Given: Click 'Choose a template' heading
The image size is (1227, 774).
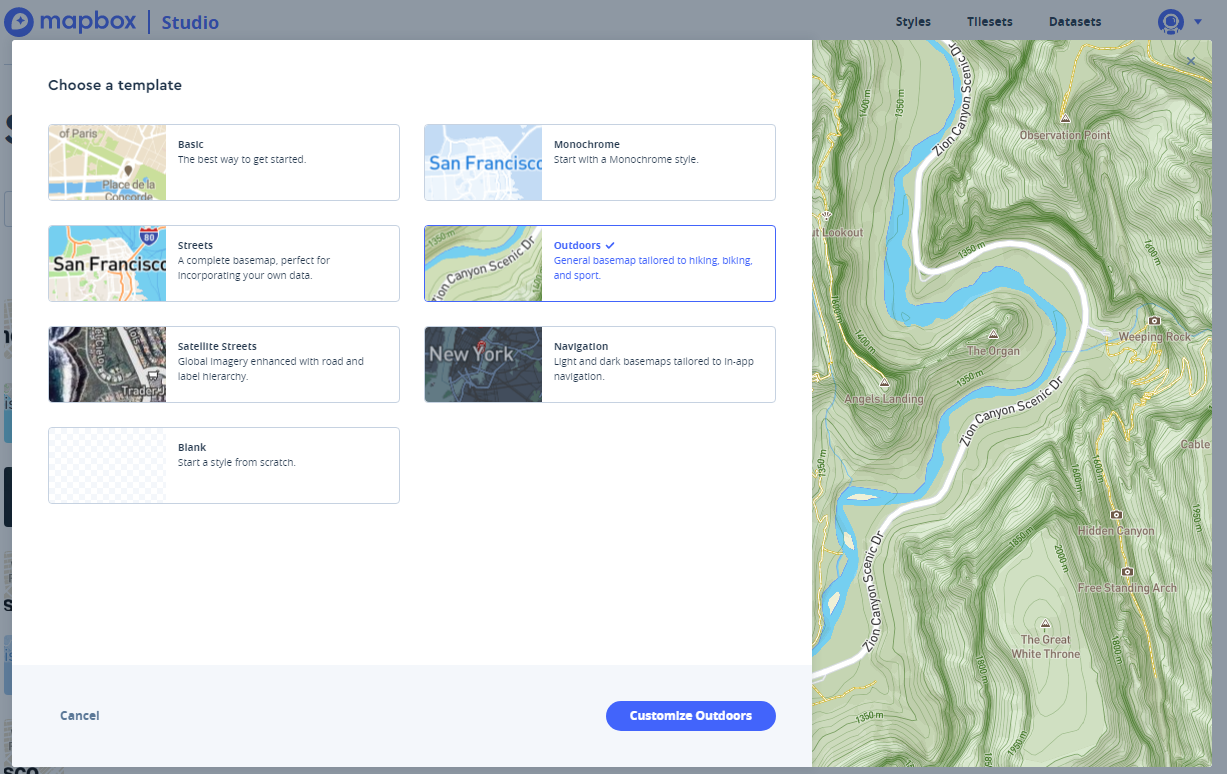Looking at the screenshot, I should click(x=115, y=85).
